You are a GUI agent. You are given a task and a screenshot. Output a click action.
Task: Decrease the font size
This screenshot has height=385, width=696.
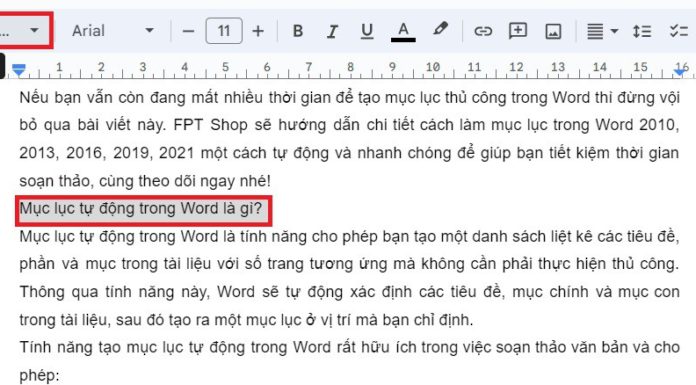click(x=188, y=31)
